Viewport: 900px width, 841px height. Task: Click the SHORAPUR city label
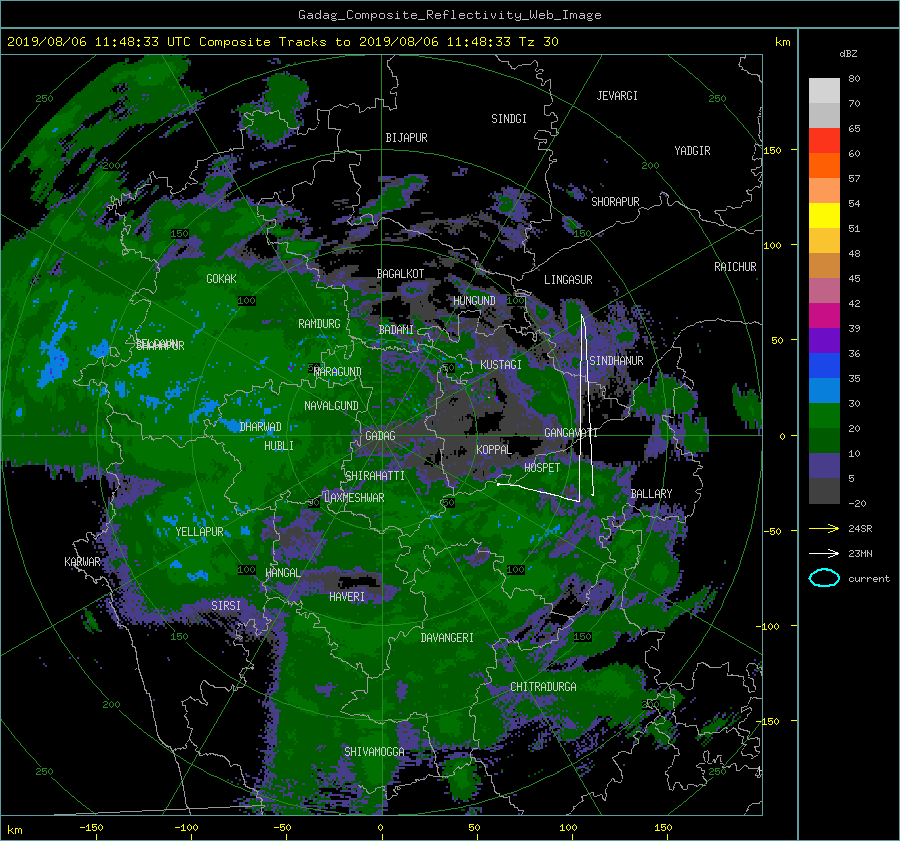(x=615, y=202)
